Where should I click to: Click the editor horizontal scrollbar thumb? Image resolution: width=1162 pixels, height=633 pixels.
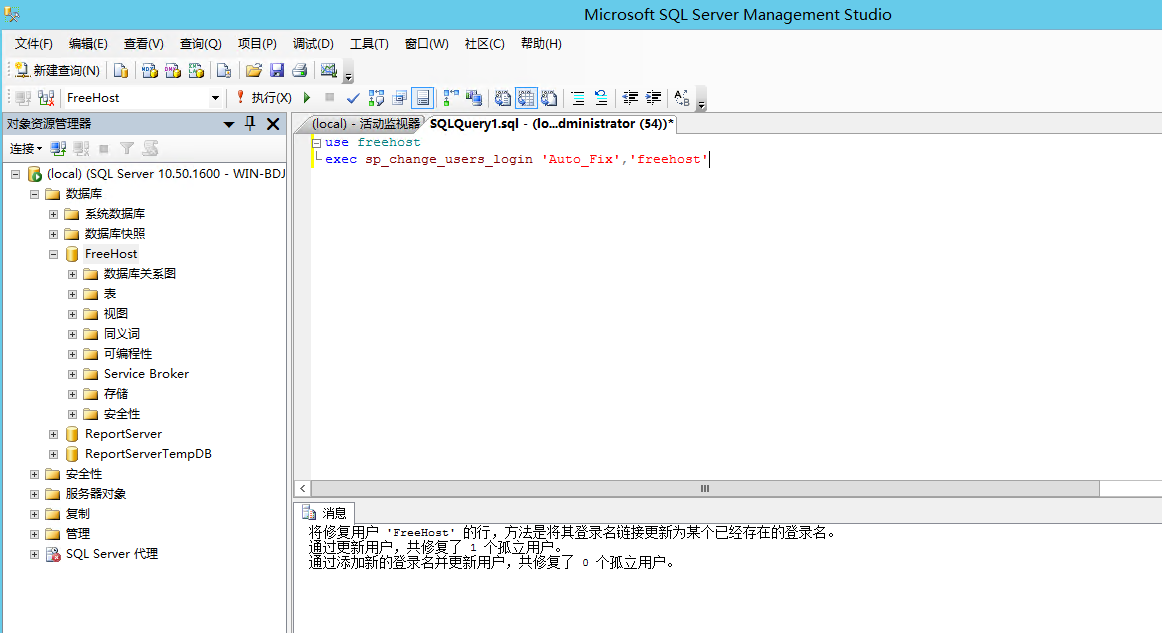click(x=705, y=488)
